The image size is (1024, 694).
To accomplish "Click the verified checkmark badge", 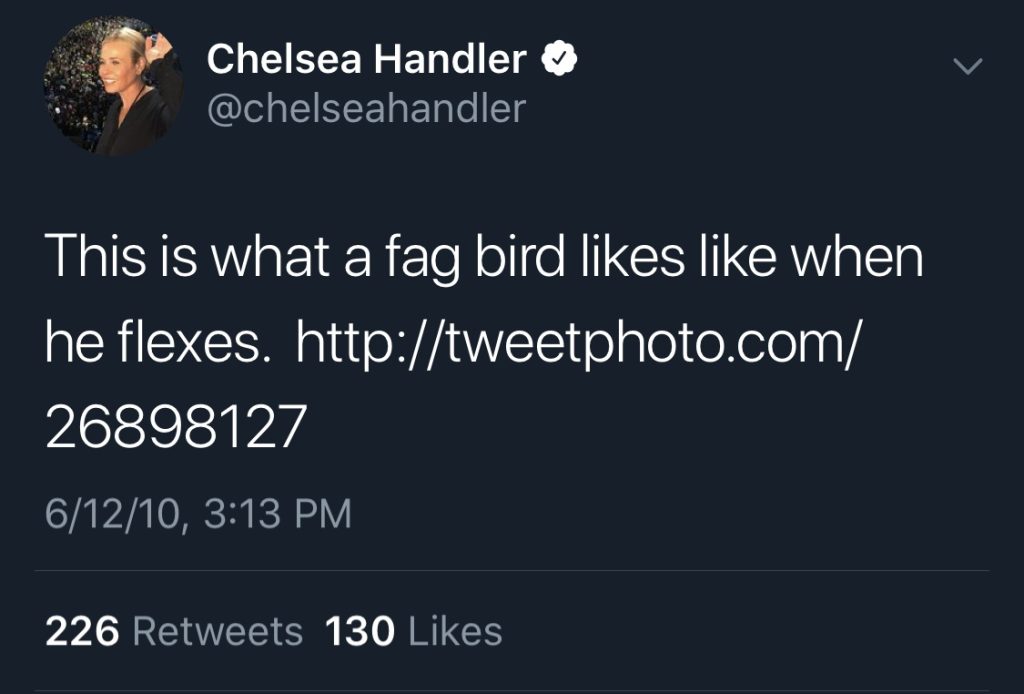I will coord(559,59).
